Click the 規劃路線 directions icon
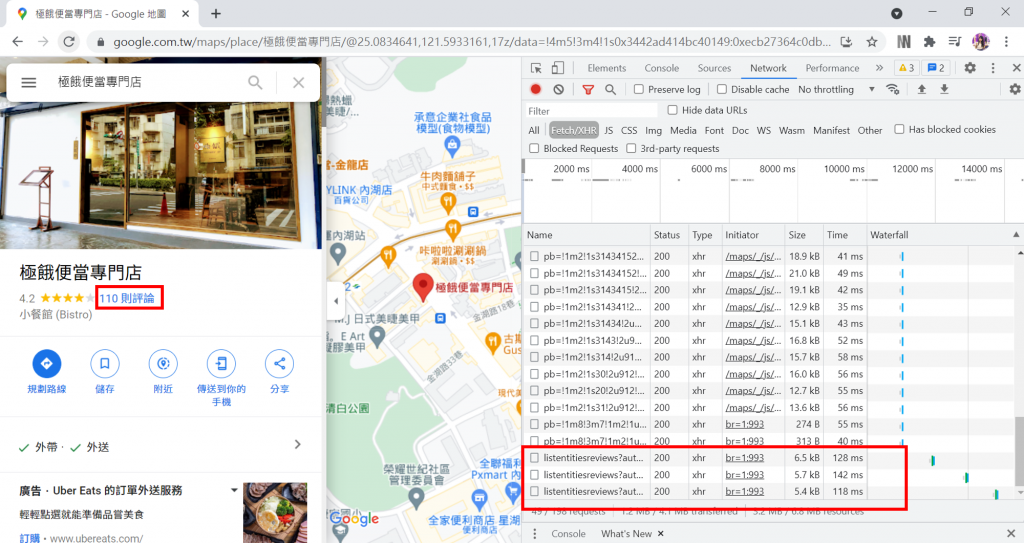1024x543 pixels. [46, 364]
